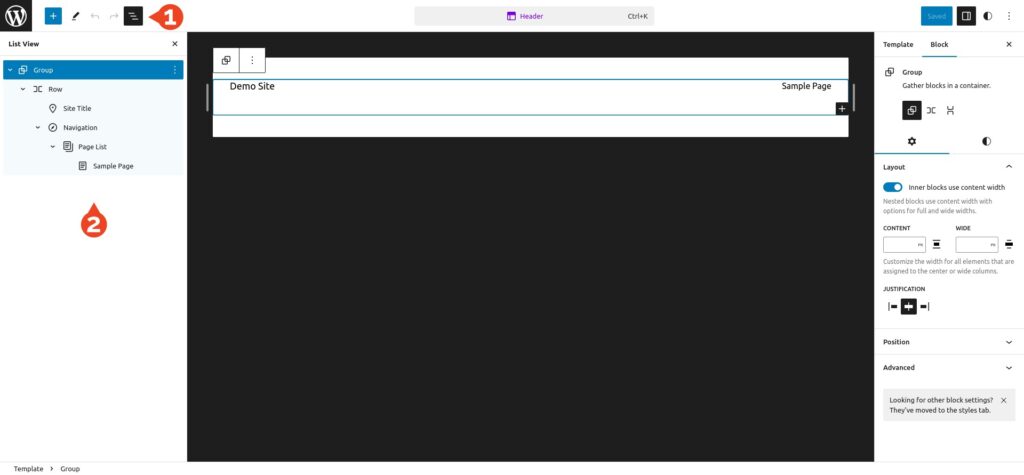Open the Settings gear tab
The height and width of the screenshot is (475, 1024).
pyautogui.click(x=912, y=141)
